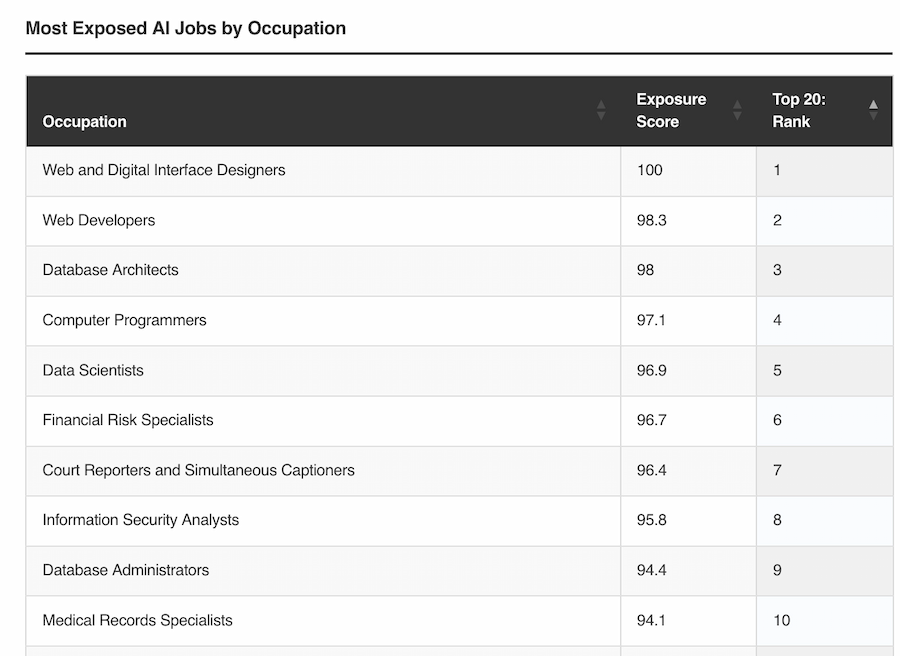Click the descending sort arrow on Top 20: Rank
Screen dimensions: 900x656
point(872,114)
